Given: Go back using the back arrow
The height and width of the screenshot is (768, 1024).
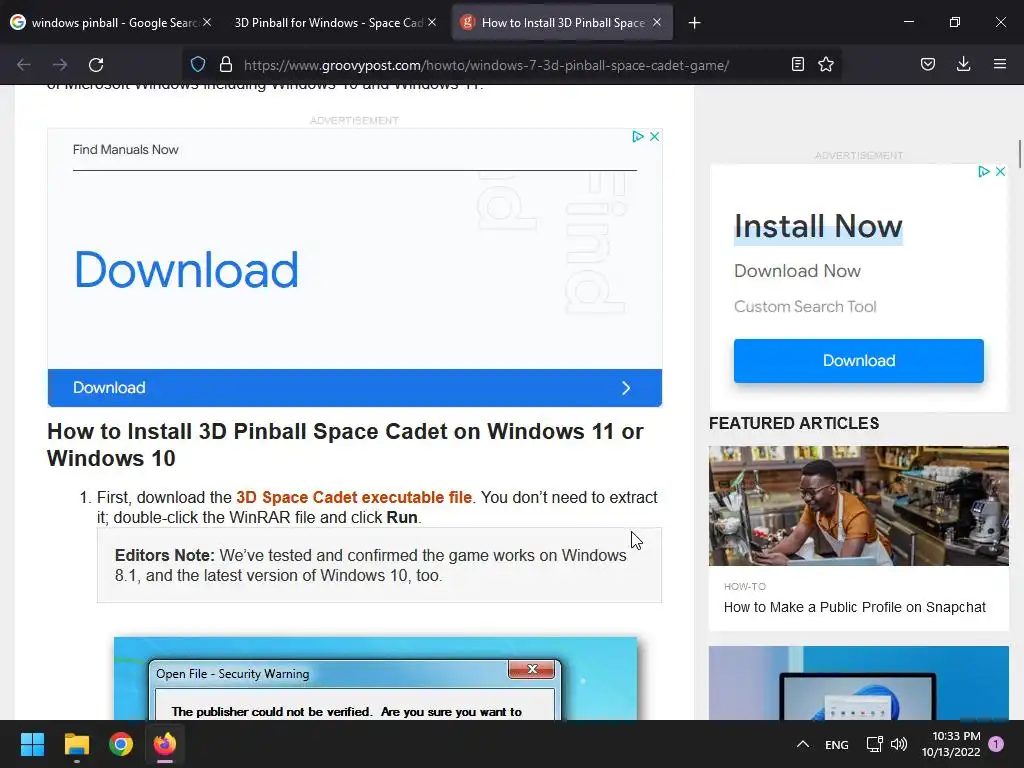Looking at the screenshot, I should (24, 65).
